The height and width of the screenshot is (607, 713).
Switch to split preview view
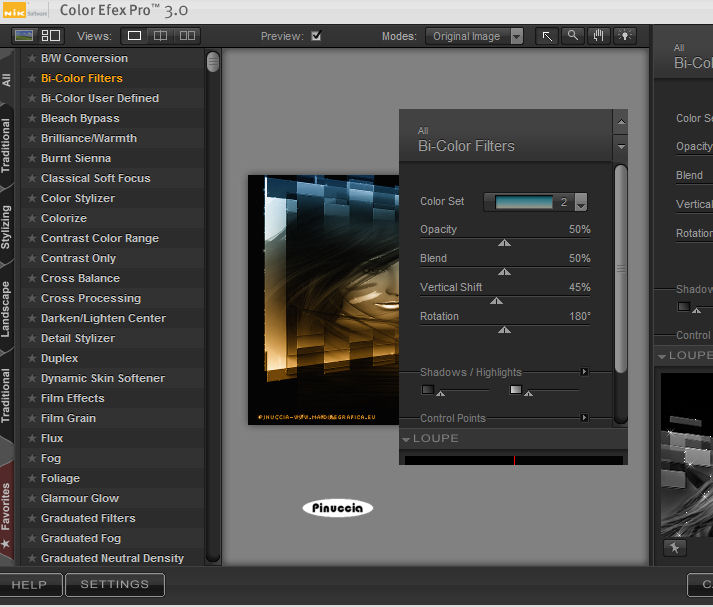(x=160, y=36)
